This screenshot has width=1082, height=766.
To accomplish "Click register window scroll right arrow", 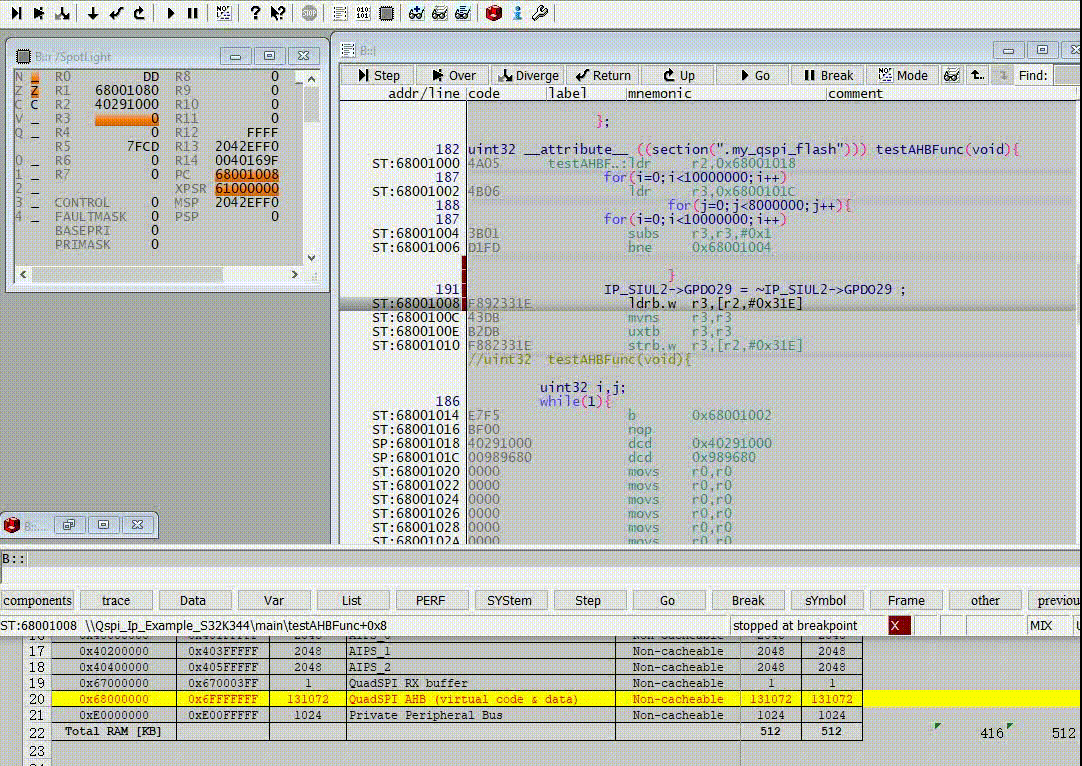I will [295, 274].
